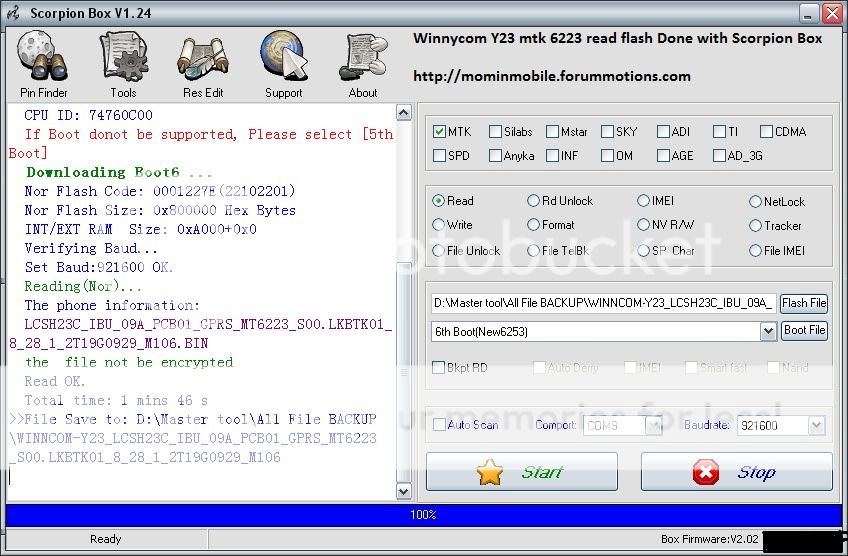Select the Write operation

[439, 224]
